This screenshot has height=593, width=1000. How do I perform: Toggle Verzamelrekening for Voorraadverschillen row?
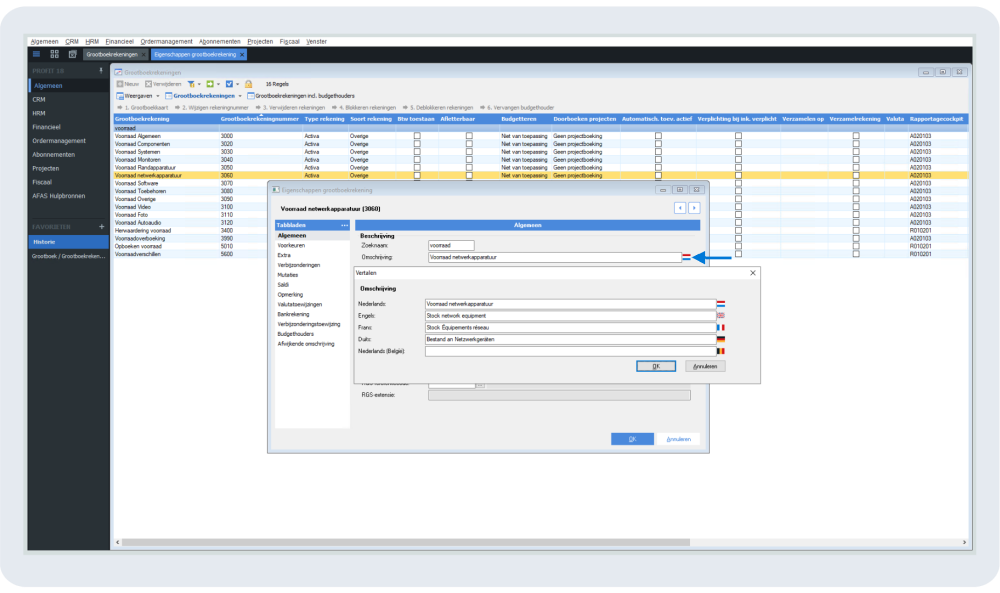[856, 254]
